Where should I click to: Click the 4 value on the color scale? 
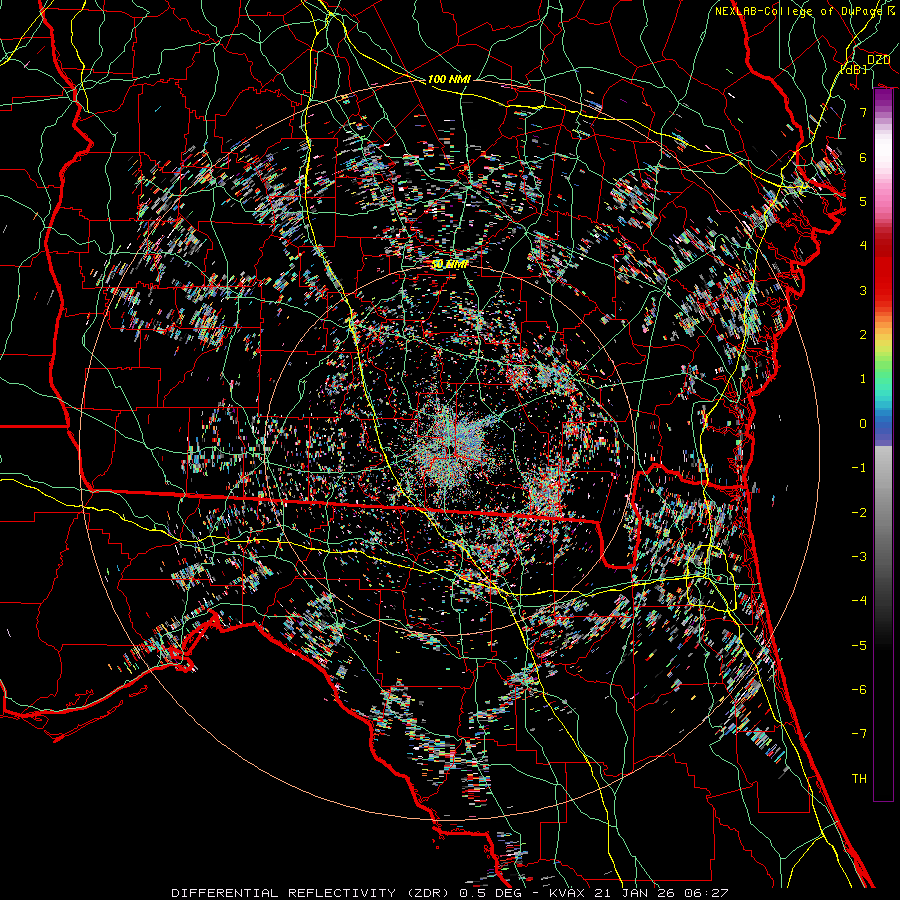pos(863,246)
